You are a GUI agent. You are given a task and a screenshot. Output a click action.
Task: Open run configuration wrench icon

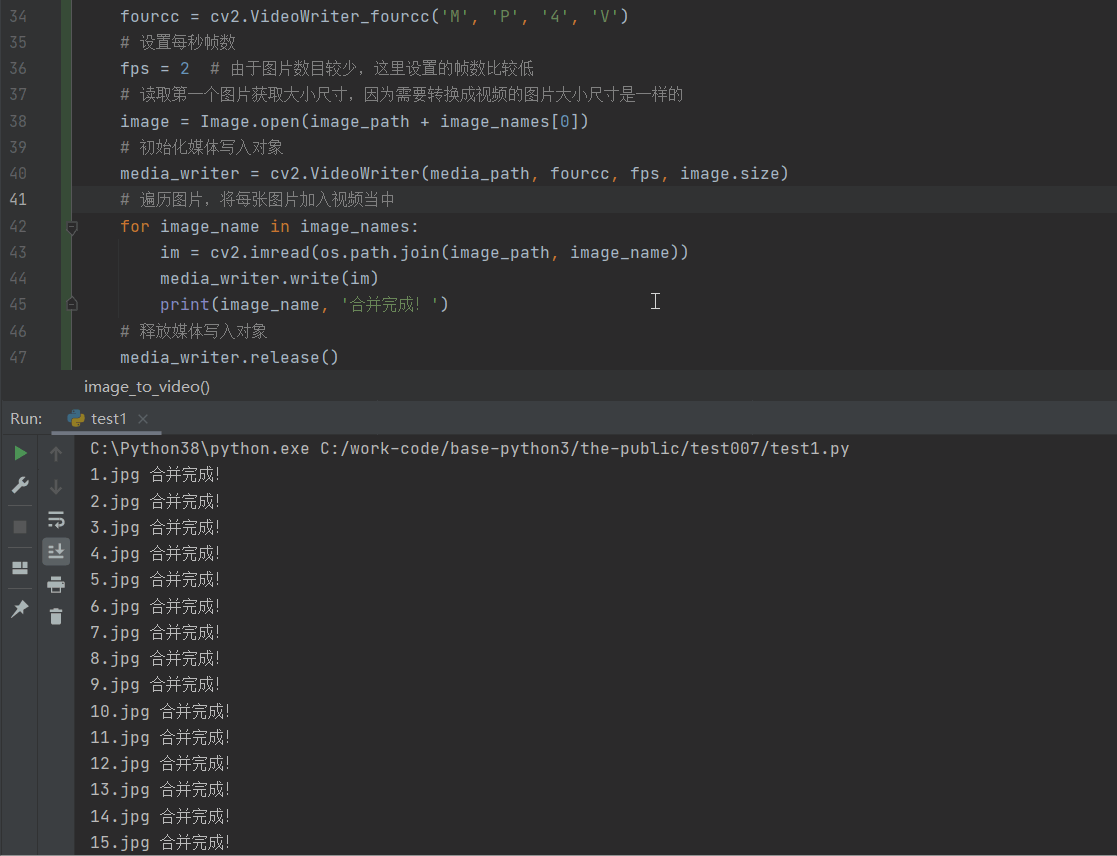tap(20, 486)
